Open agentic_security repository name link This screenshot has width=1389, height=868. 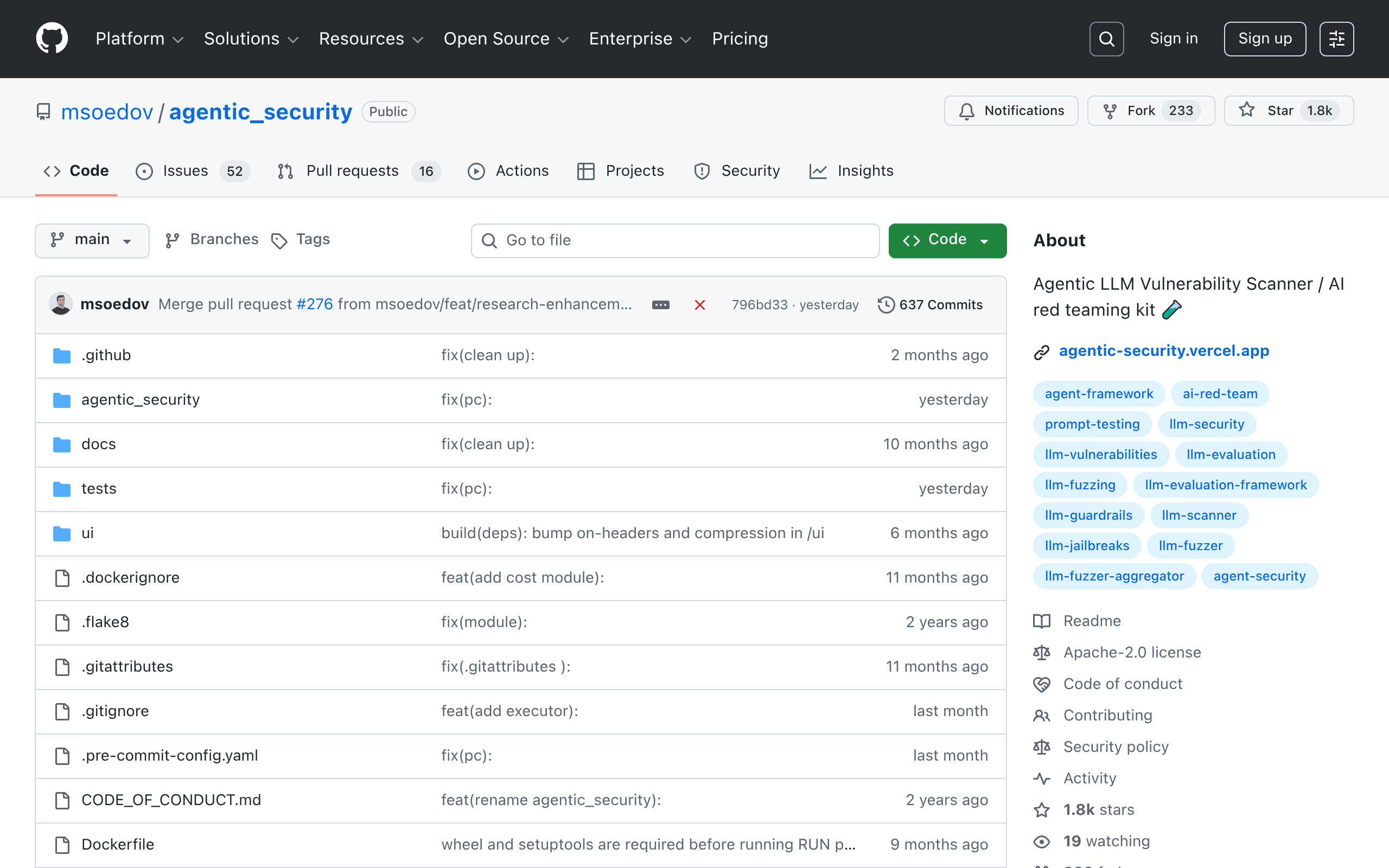pyautogui.click(x=260, y=111)
